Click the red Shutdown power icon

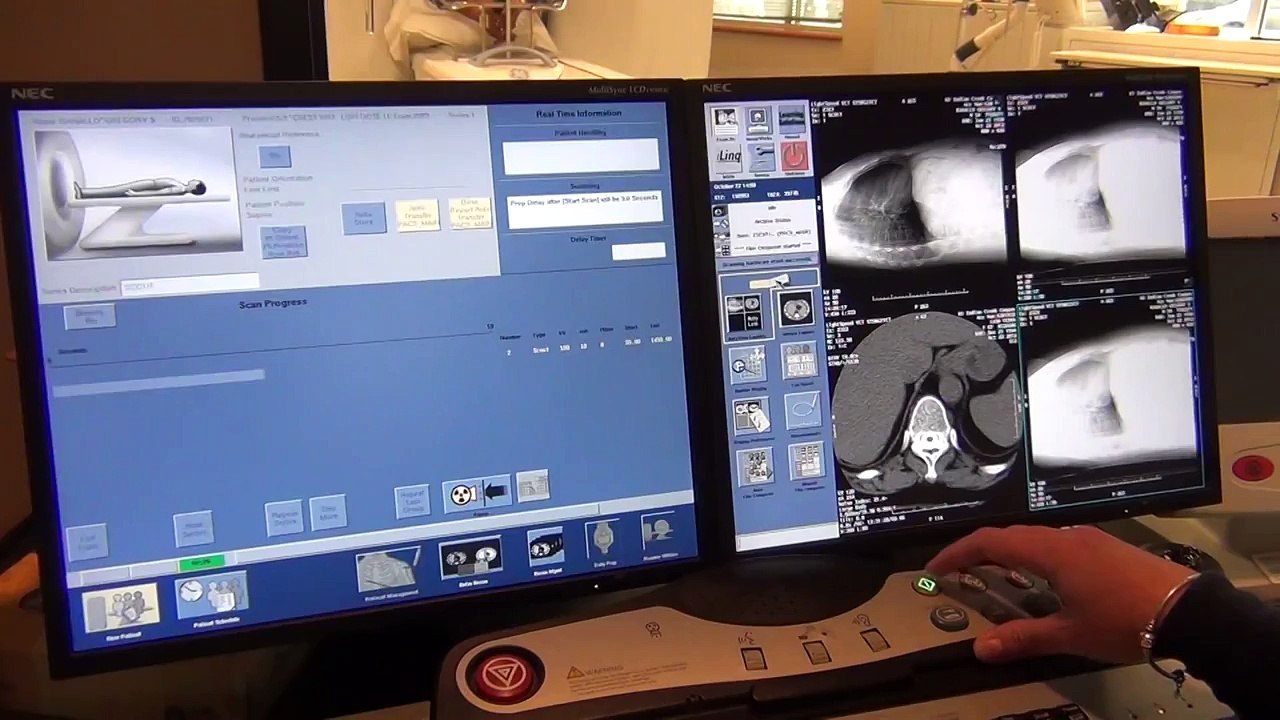tap(793, 156)
